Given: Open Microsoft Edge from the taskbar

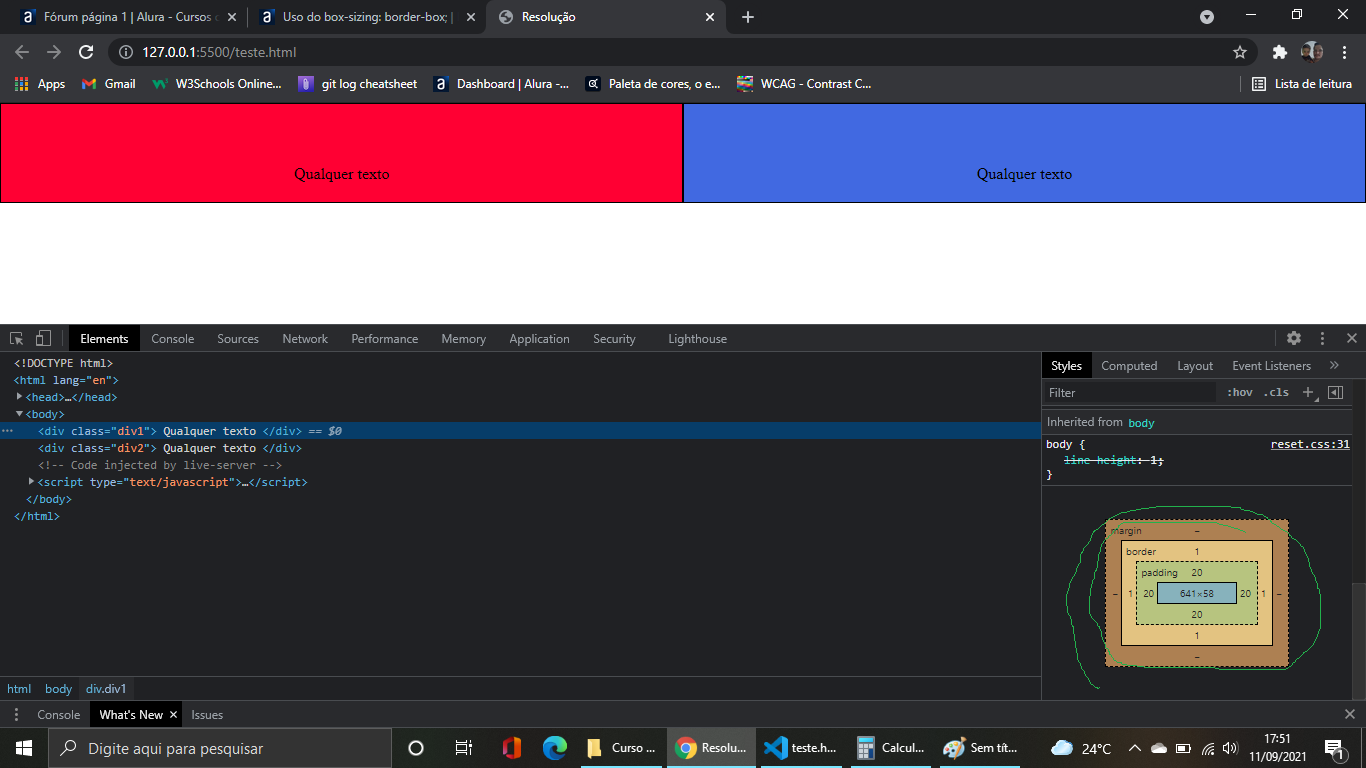Looking at the screenshot, I should pyautogui.click(x=555, y=748).
